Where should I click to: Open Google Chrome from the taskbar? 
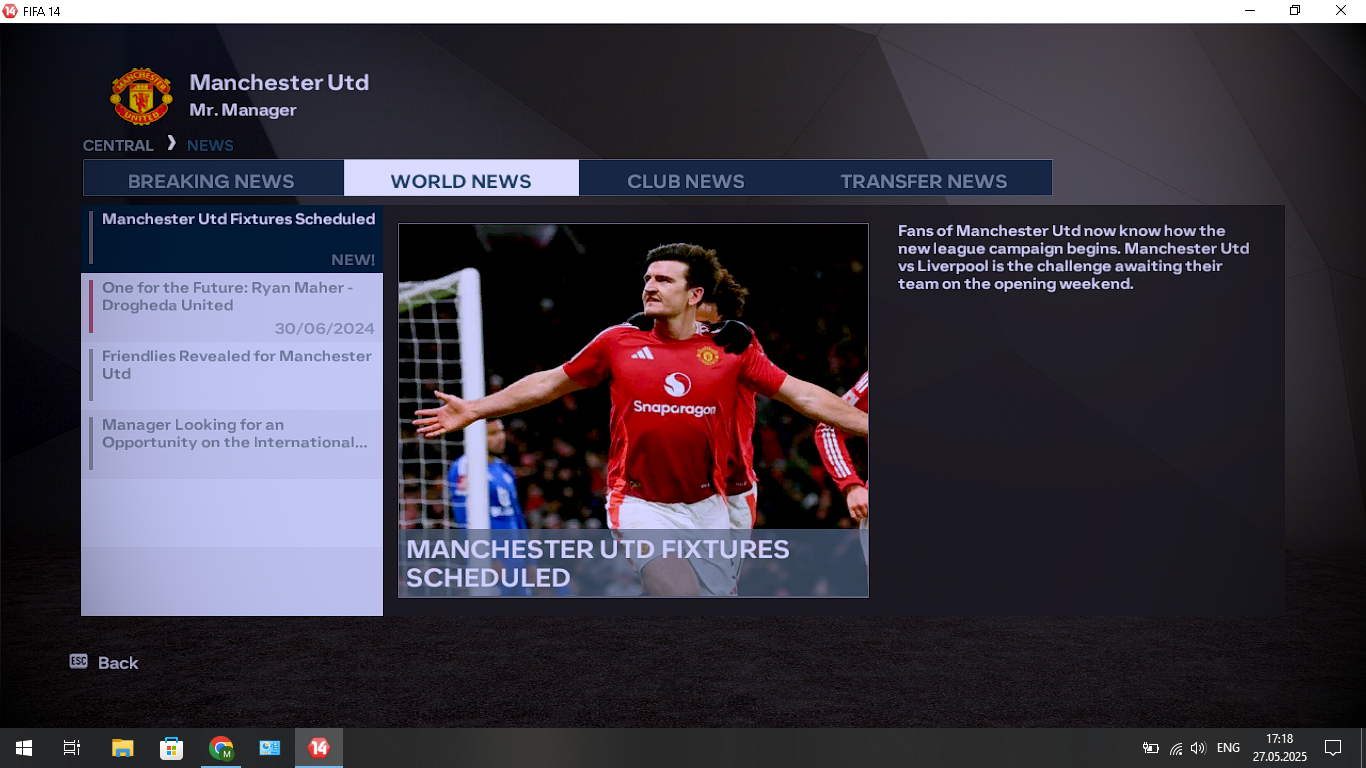coord(221,748)
